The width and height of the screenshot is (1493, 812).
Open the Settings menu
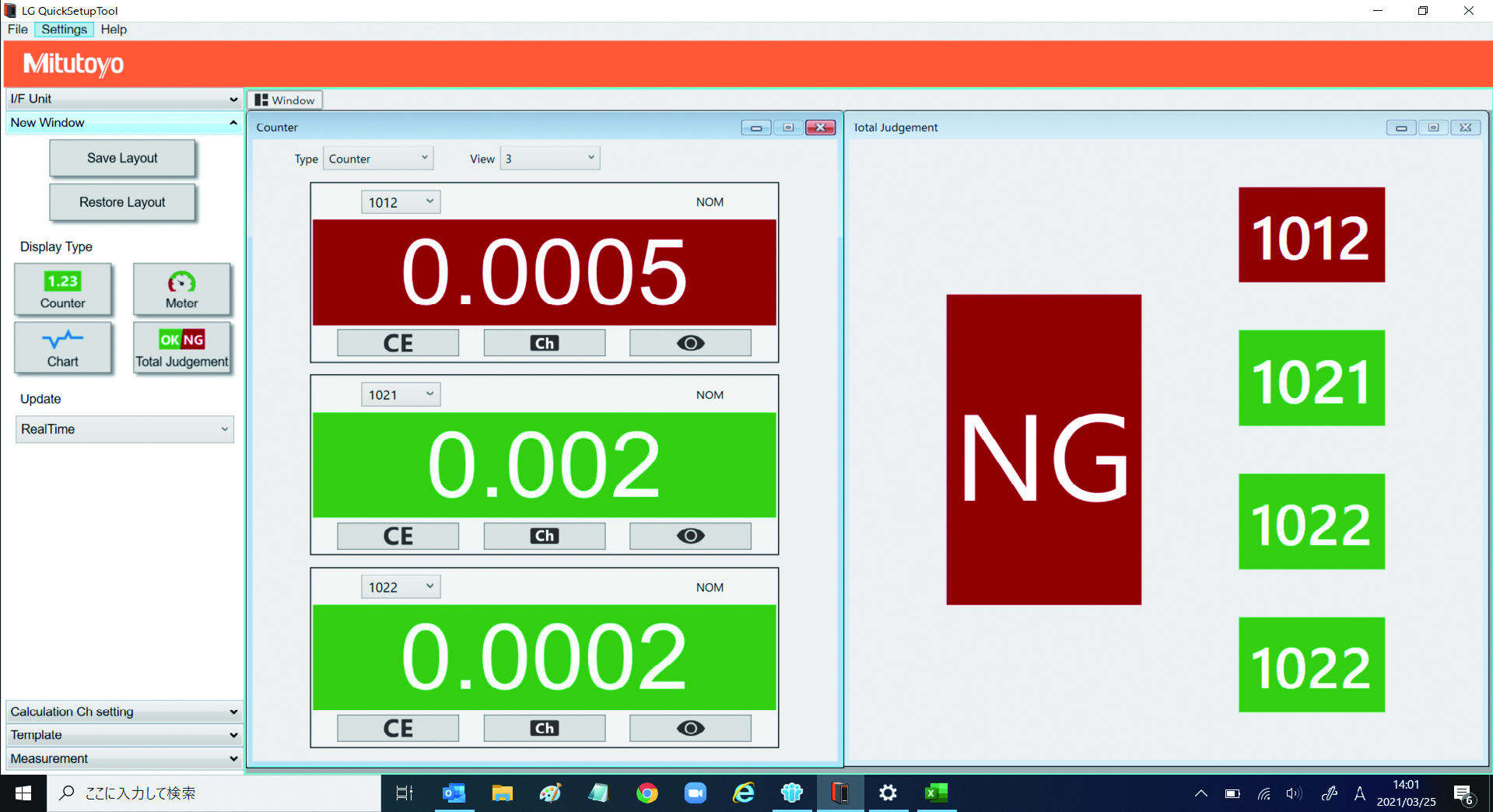click(x=64, y=30)
